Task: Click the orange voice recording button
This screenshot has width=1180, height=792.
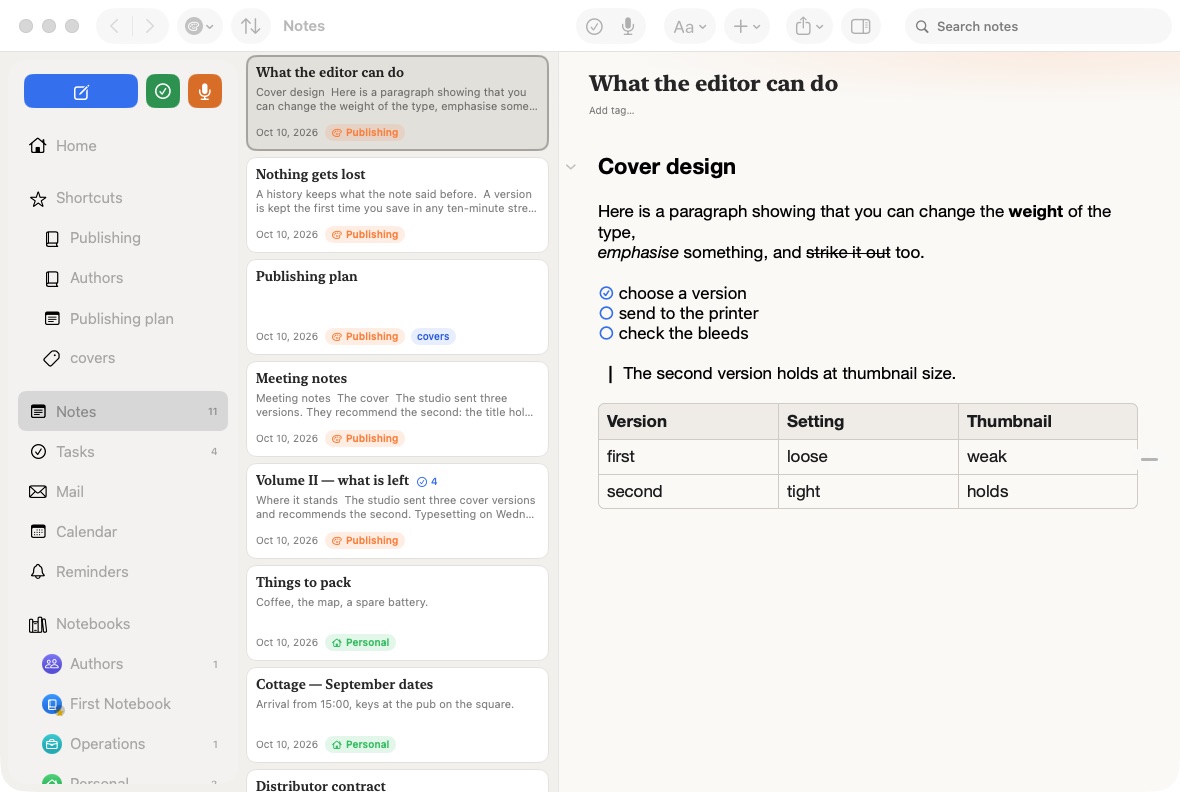Action: pos(205,91)
